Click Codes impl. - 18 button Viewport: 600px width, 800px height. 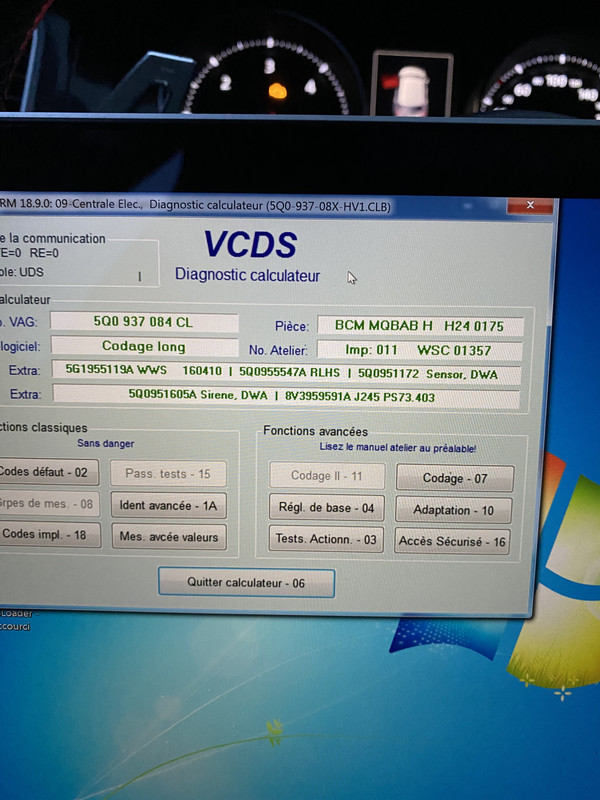[x=49, y=534]
